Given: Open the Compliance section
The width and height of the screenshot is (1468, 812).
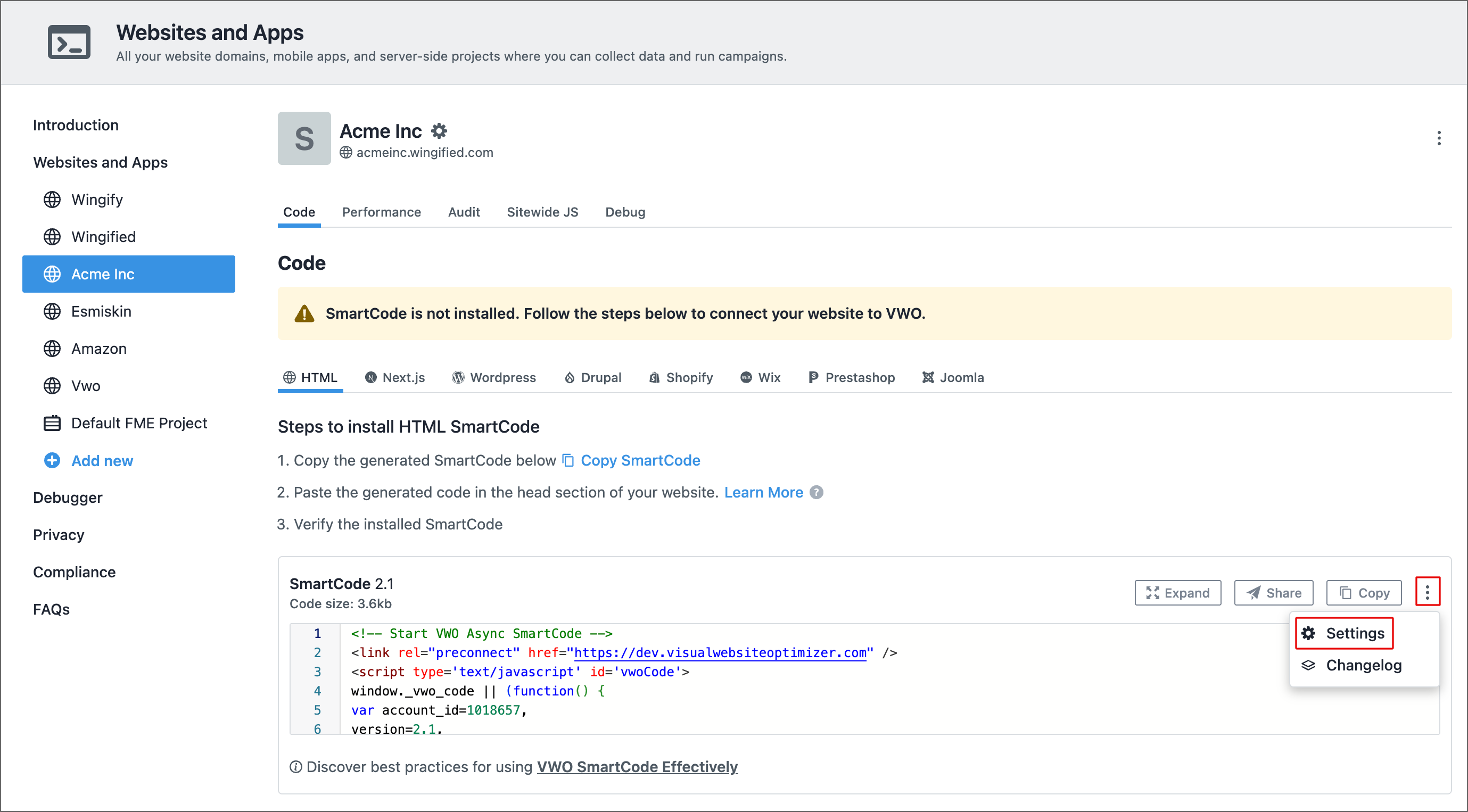Looking at the screenshot, I should point(74,572).
